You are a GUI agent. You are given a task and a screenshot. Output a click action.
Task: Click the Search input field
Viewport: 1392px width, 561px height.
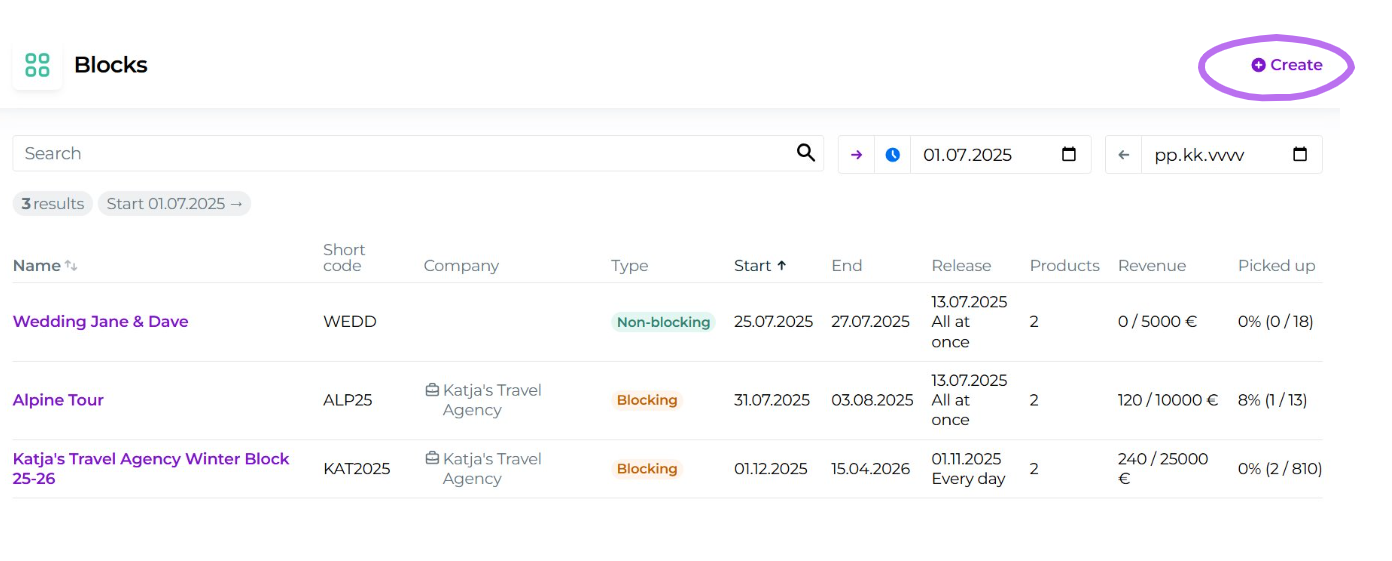coord(400,153)
